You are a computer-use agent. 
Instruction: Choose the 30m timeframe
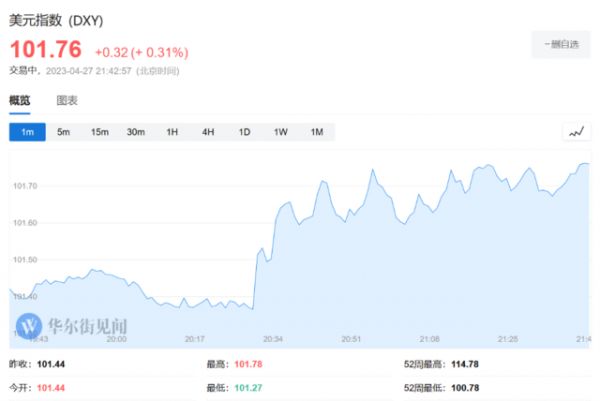(x=136, y=132)
